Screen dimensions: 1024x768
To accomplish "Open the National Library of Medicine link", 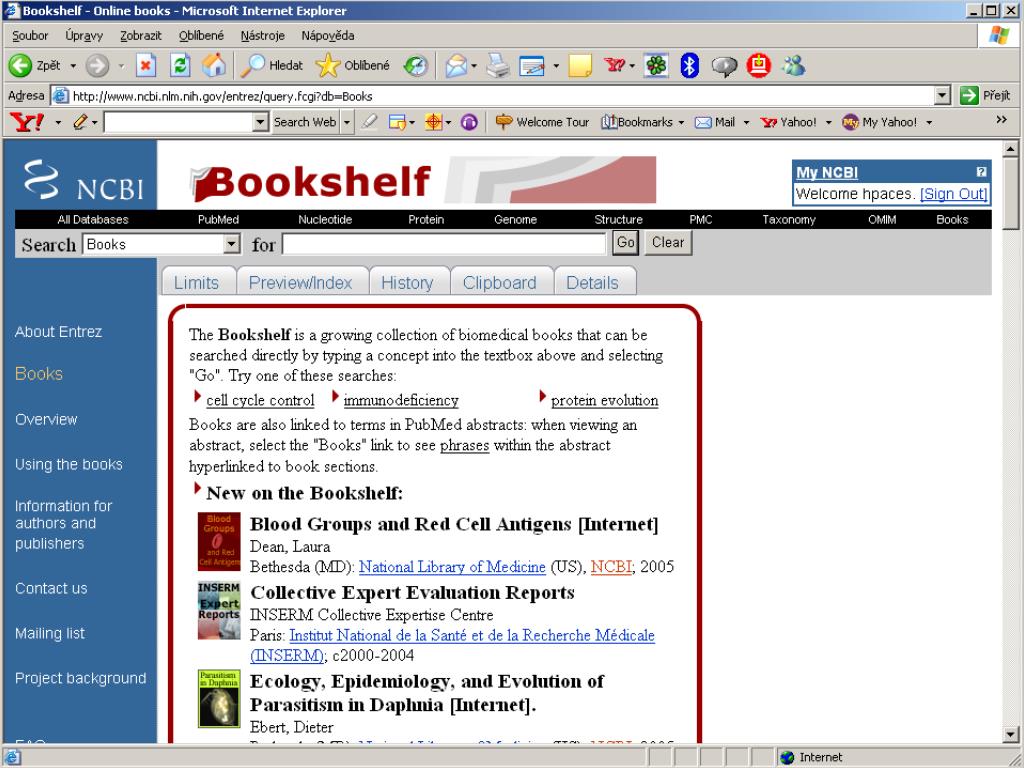I will pyautogui.click(x=452, y=567).
